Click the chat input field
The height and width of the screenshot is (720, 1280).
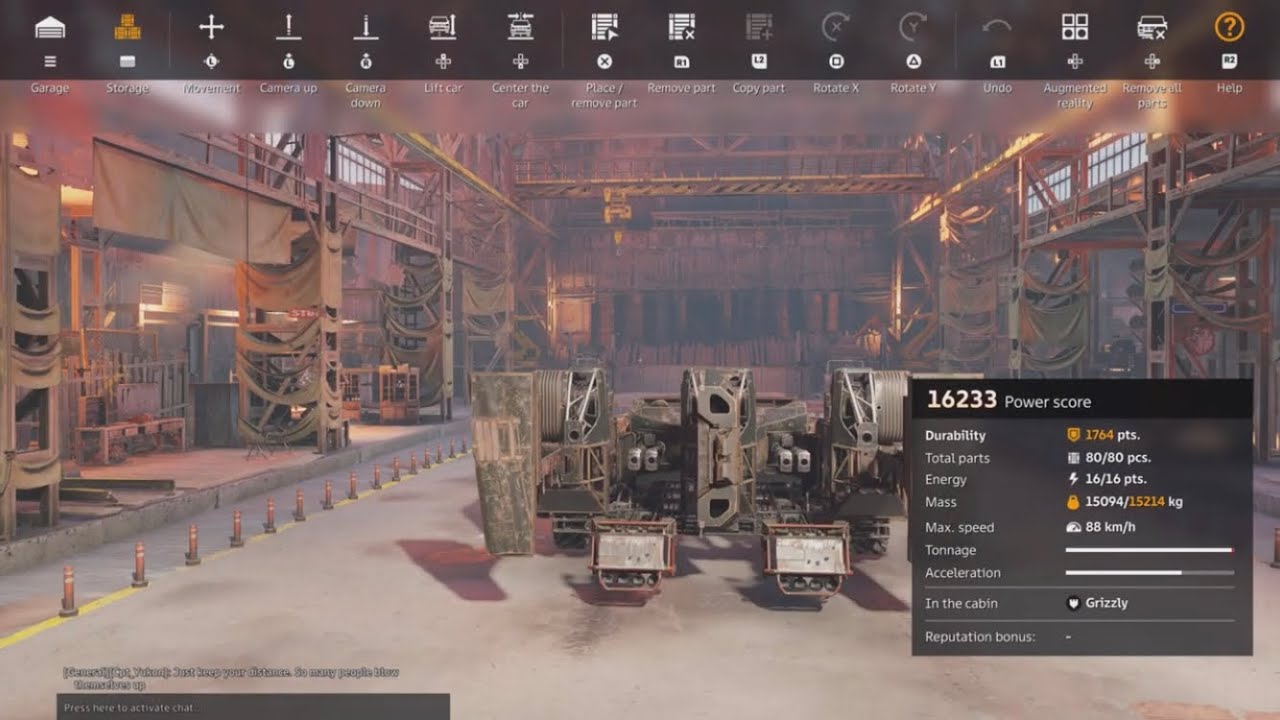pyautogui.click(x=253, y=707)
